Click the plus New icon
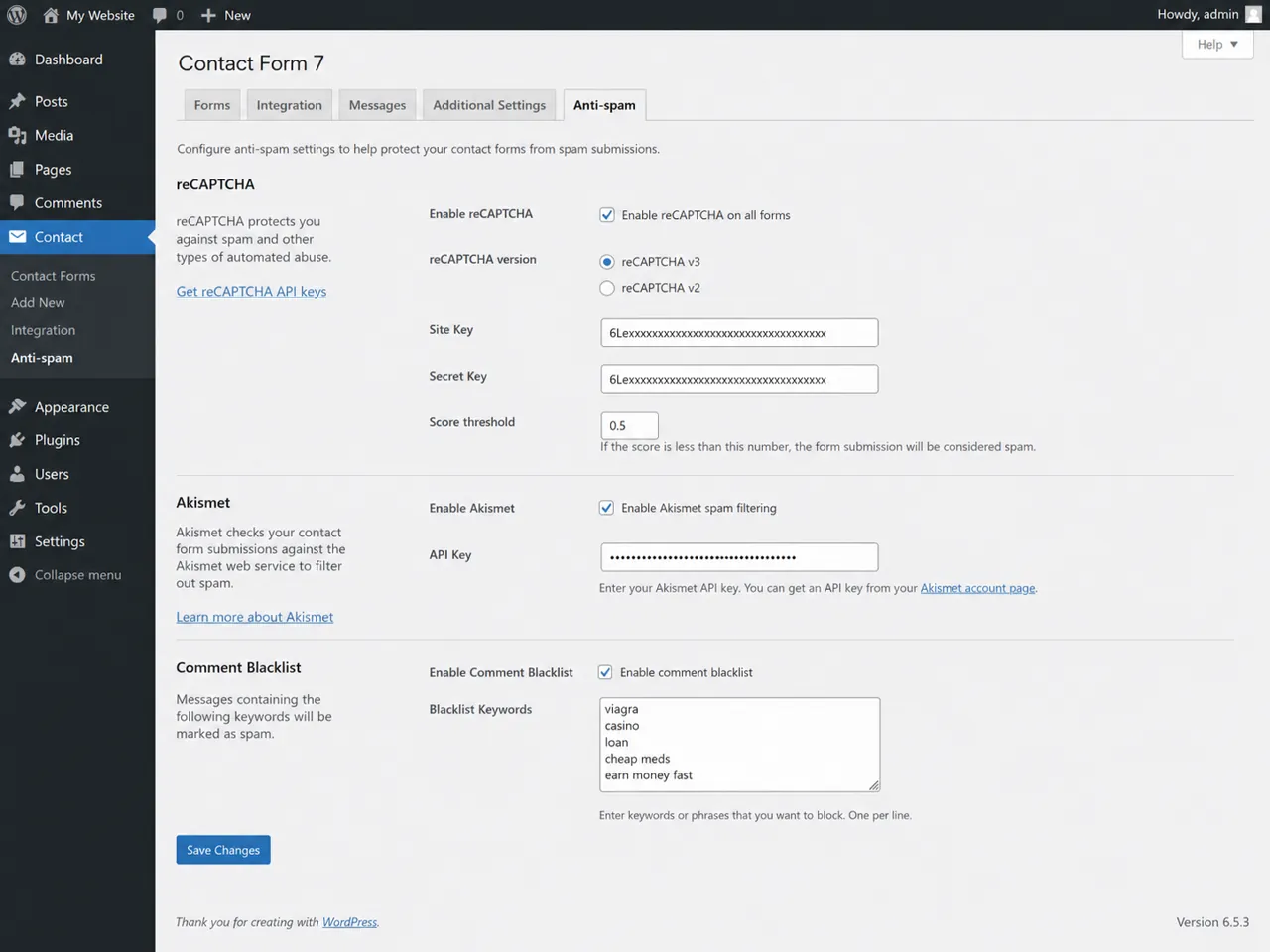 pos(208,15)
